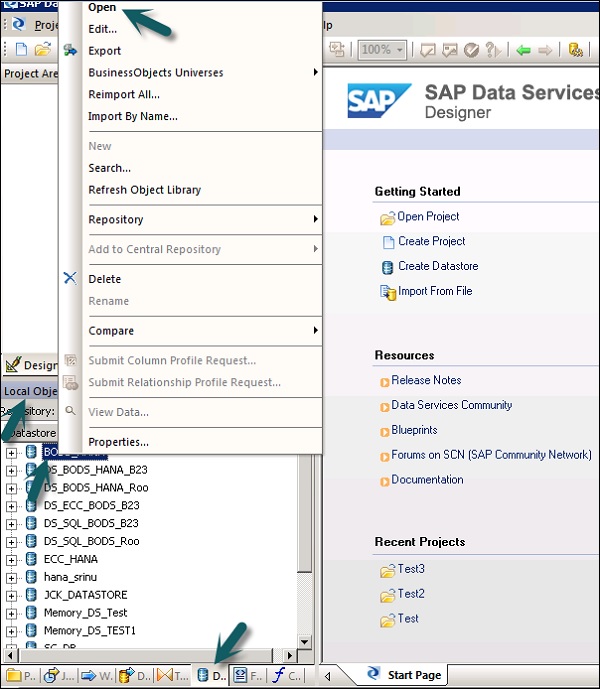Screen dimensions: 600x689
Task: Expand the hana_srinu tree node
Action: point(12,578)
